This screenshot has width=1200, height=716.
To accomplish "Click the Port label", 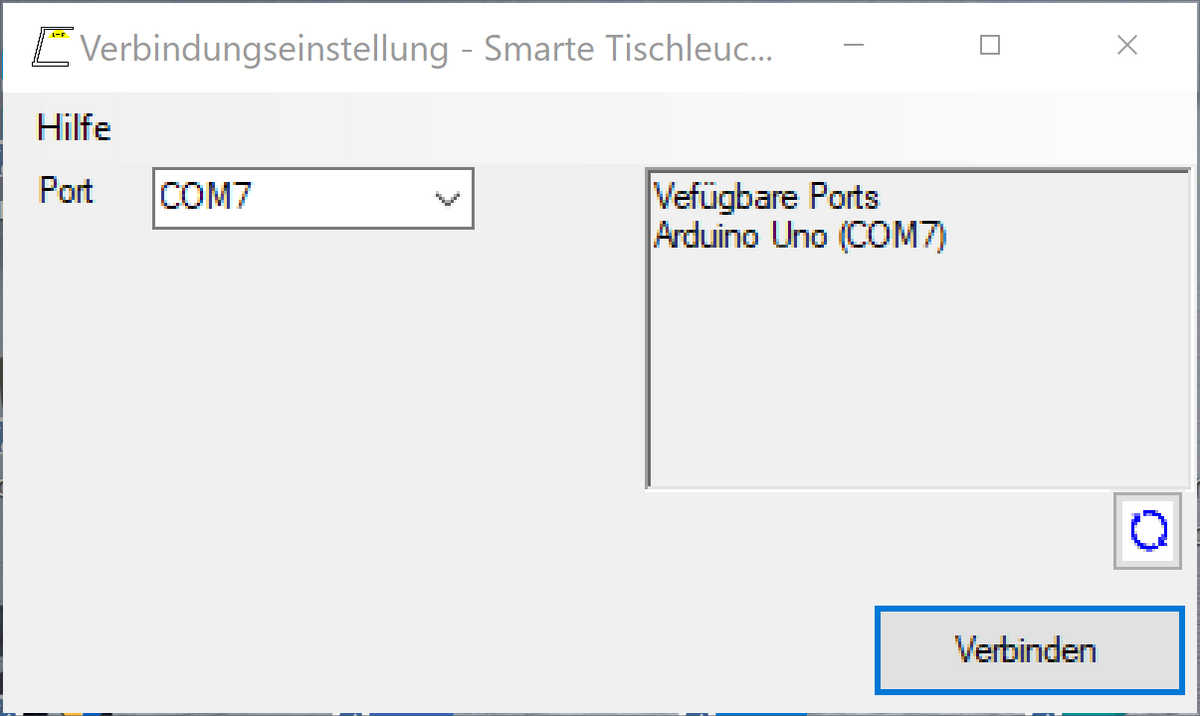I will [x=66, y=190].
